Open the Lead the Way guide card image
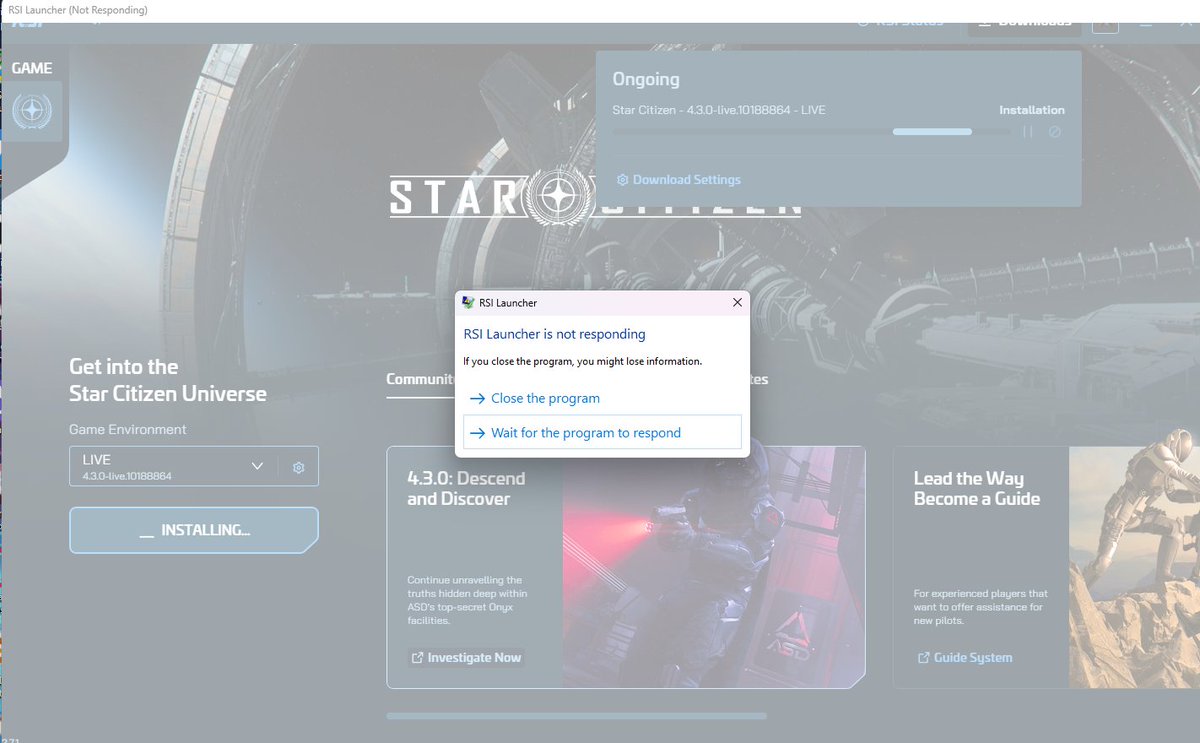1200x743 pixels. pyautogui.click(x=1134, y=567)
